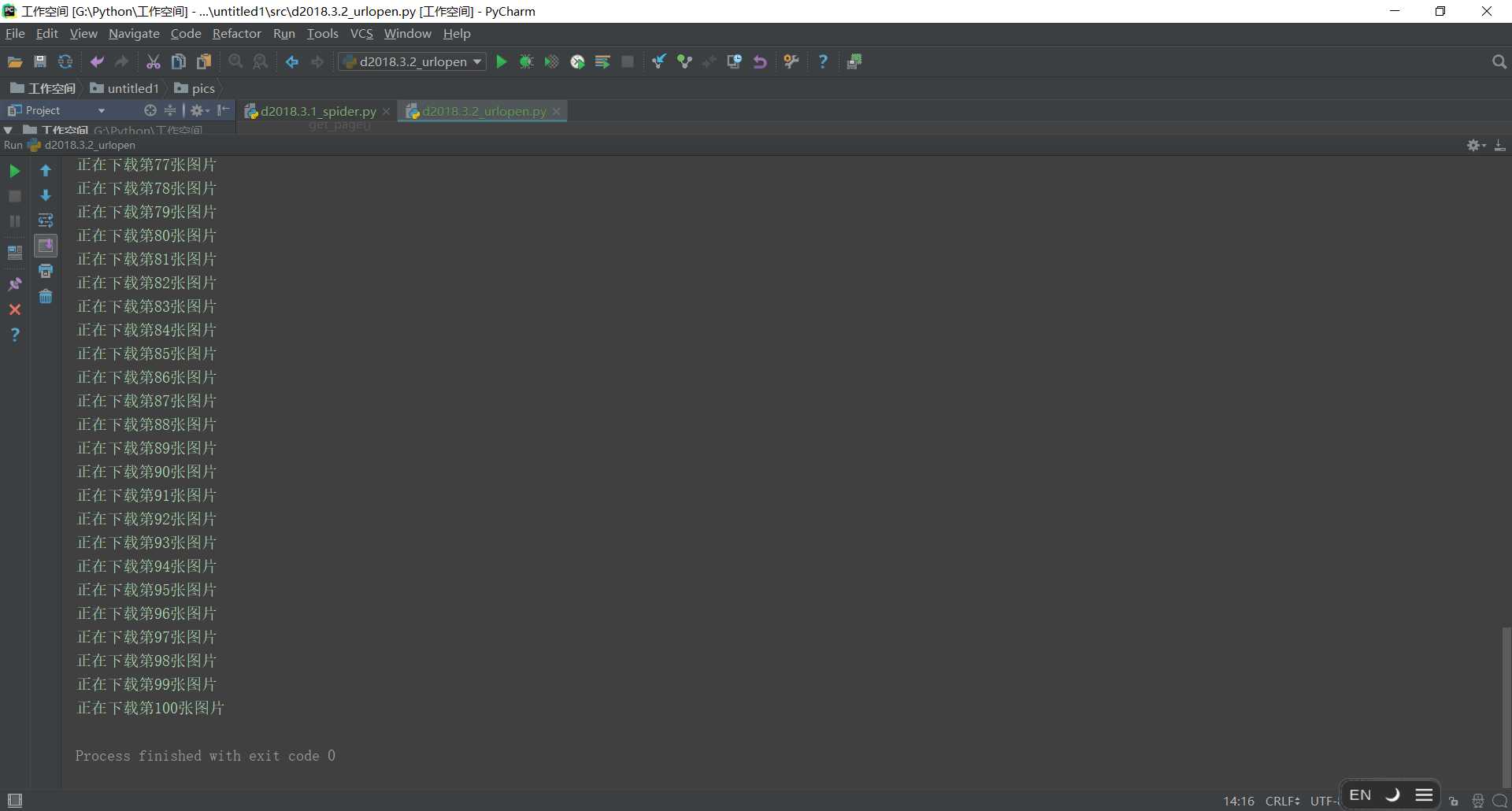Toggle scroll to end in console

coord(46,246)
